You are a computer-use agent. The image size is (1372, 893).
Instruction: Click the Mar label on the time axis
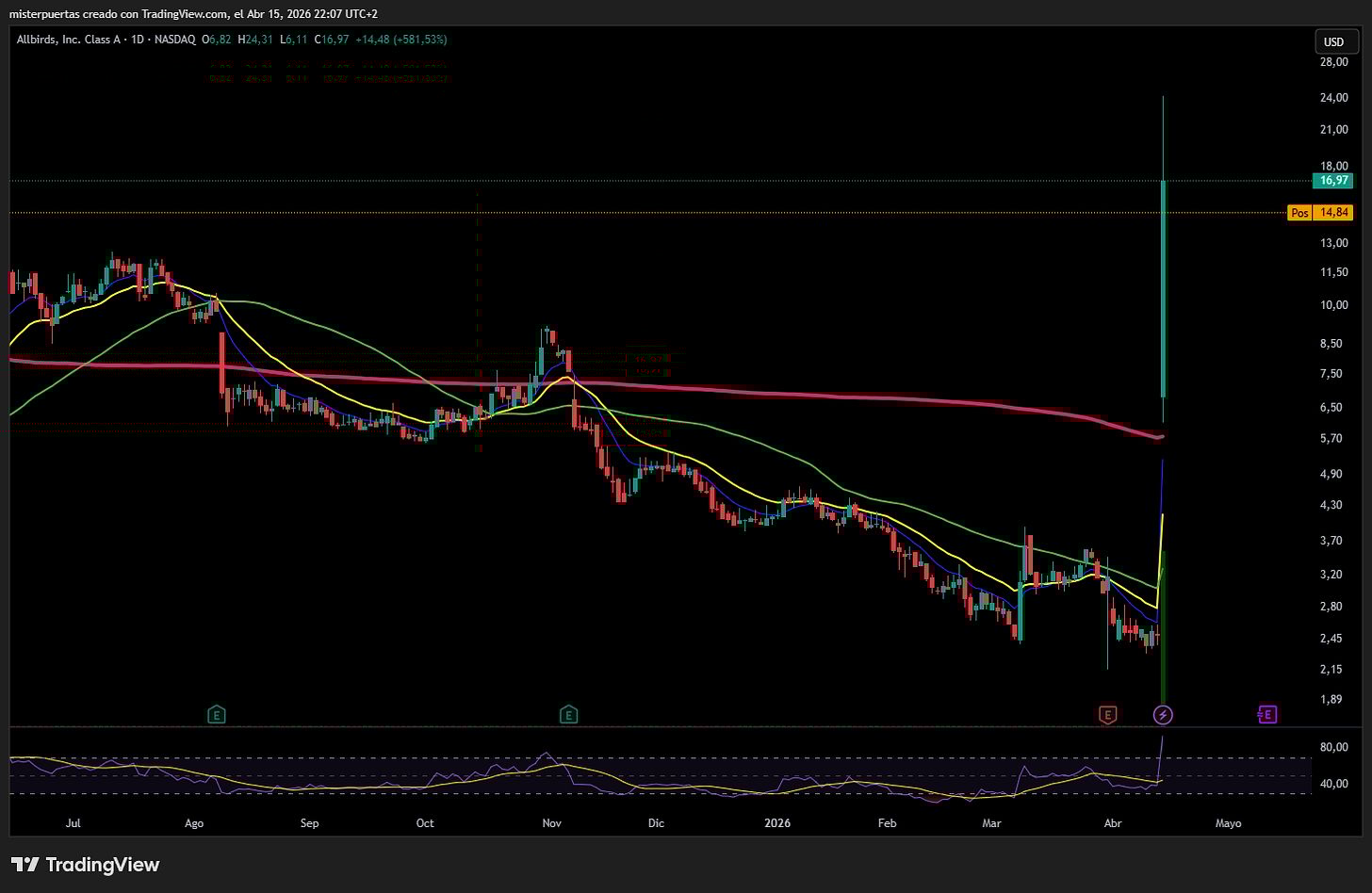click(x=991, y=823)
